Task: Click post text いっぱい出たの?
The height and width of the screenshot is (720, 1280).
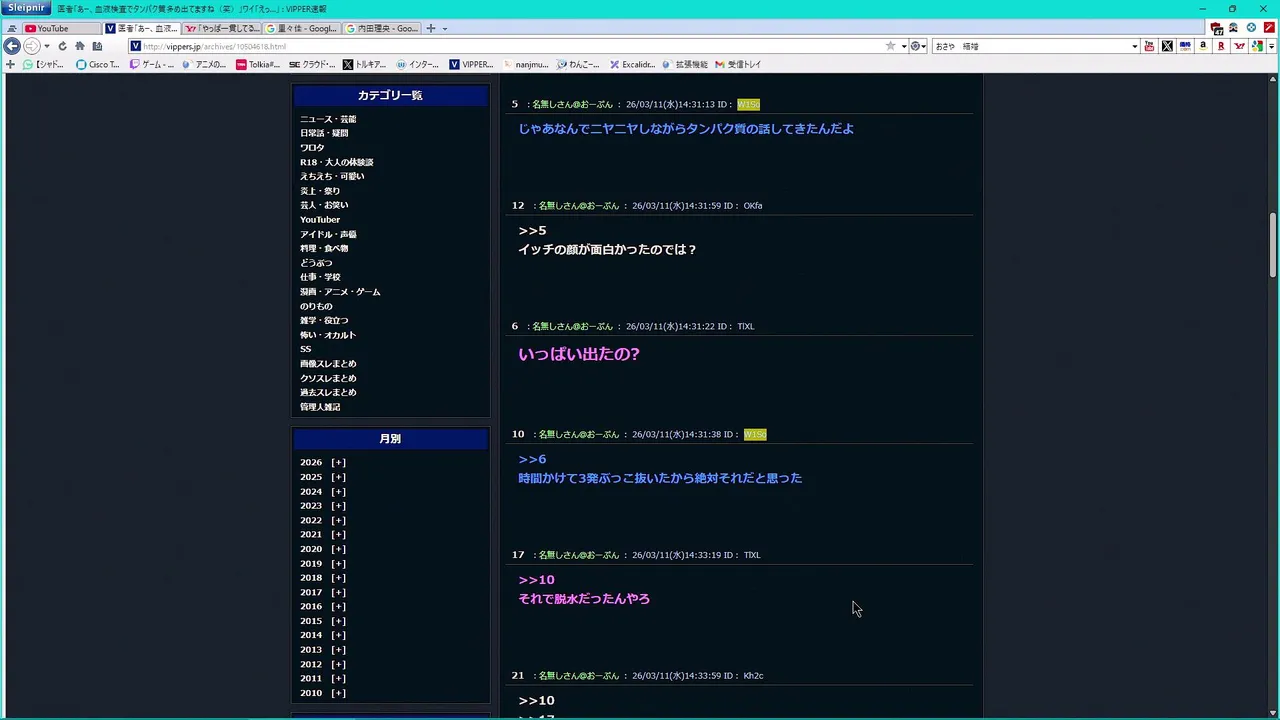Action: [x=579, y=354]
